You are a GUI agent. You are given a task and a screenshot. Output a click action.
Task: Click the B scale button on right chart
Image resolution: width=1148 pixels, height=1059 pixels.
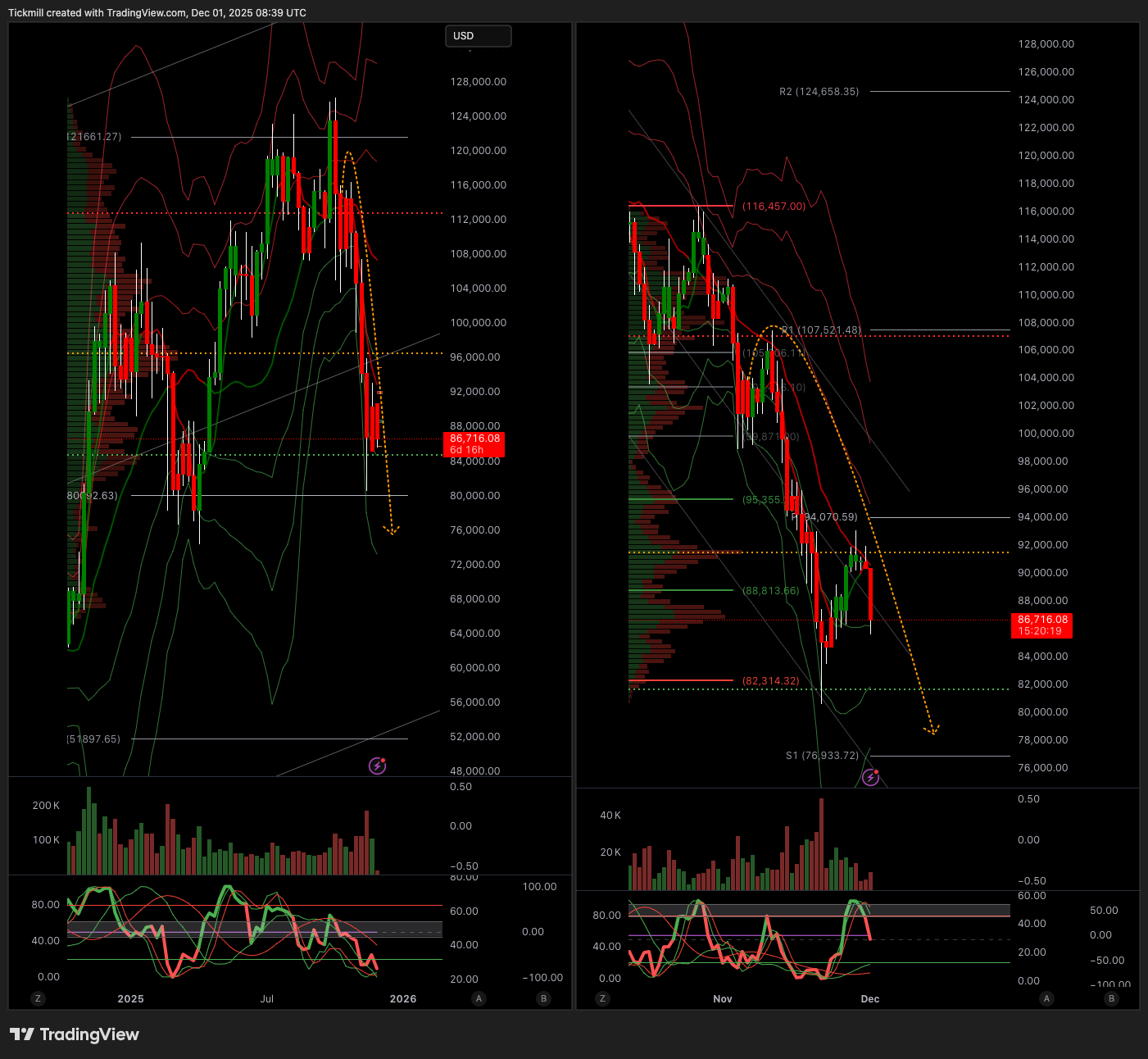pos(1111,998)
